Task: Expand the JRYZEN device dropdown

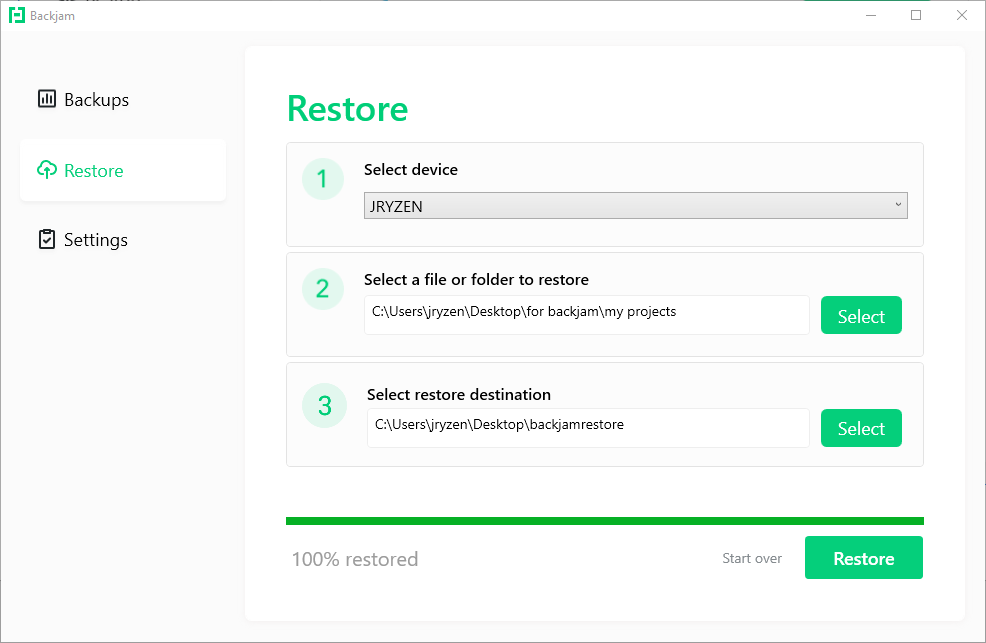Action: pos(635,205)
